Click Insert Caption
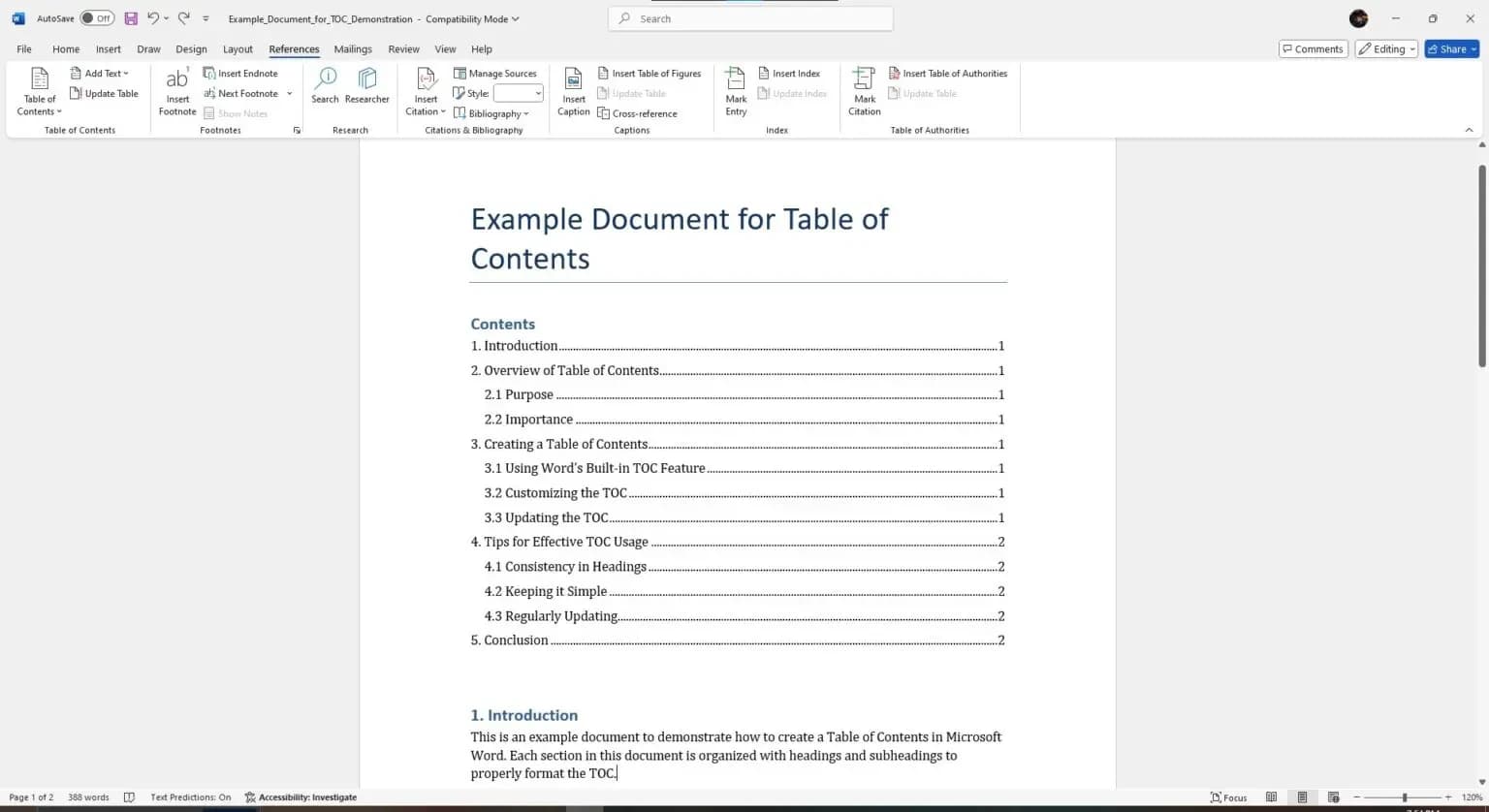The width and height of the screenshot is (1489, 812). point(573,92)
